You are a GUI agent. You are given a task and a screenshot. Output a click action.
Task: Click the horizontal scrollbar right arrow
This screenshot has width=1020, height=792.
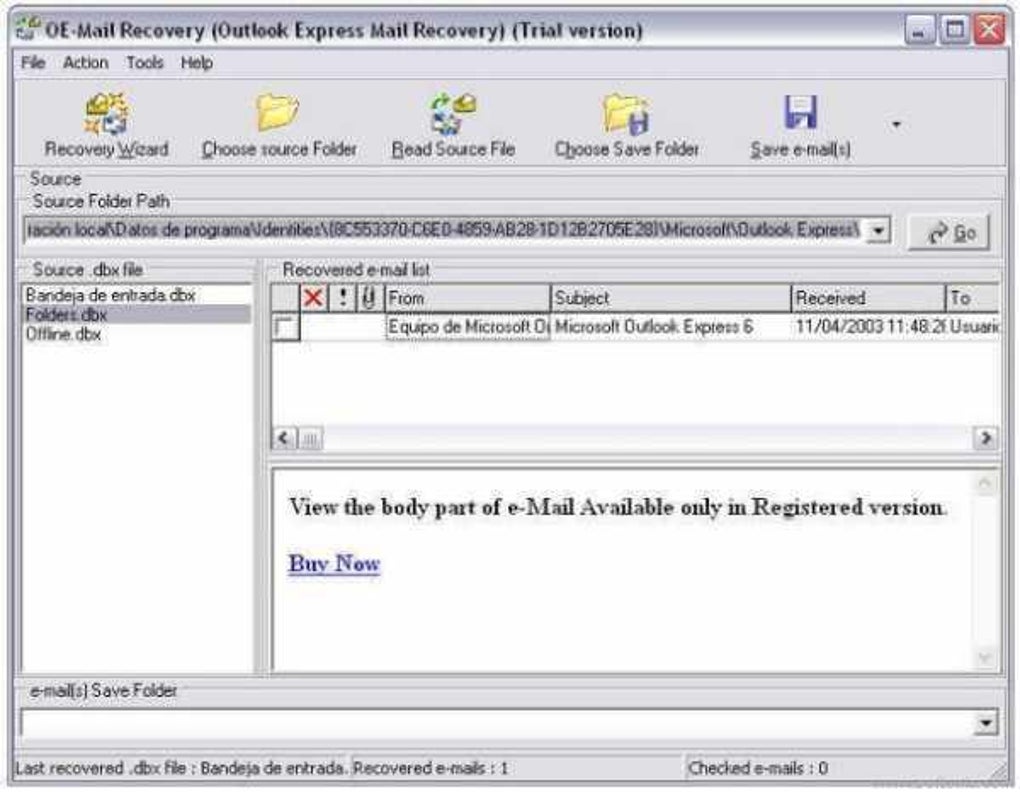pos(986,438)
